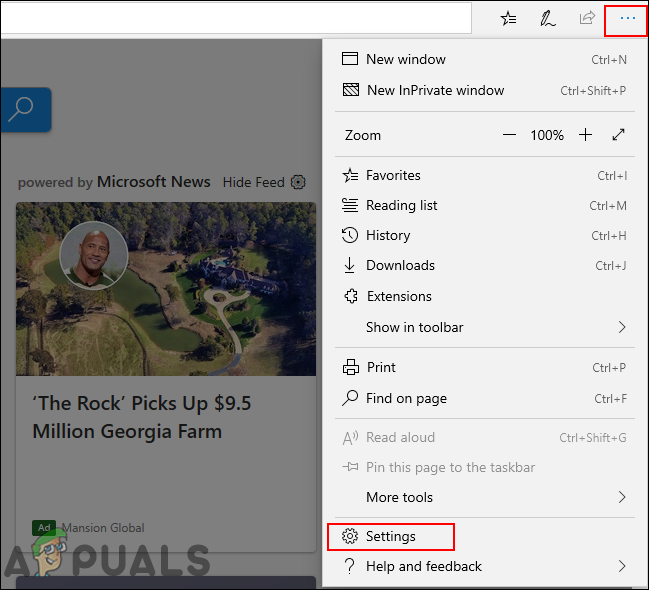This screenshot has width=649, height=590.
Task: Open History menu item
Action: click(484, 235)
